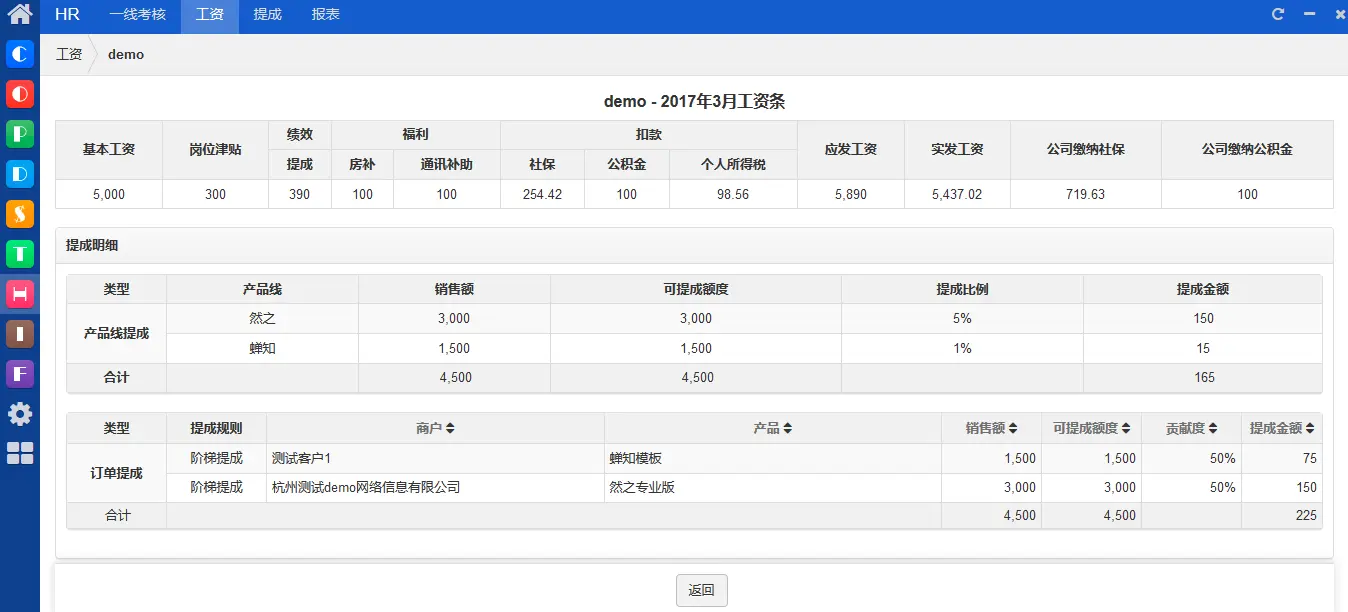This screenshot has width=1348, height=612.
Task: Open the green P app icon
Action: coord(20,134)
